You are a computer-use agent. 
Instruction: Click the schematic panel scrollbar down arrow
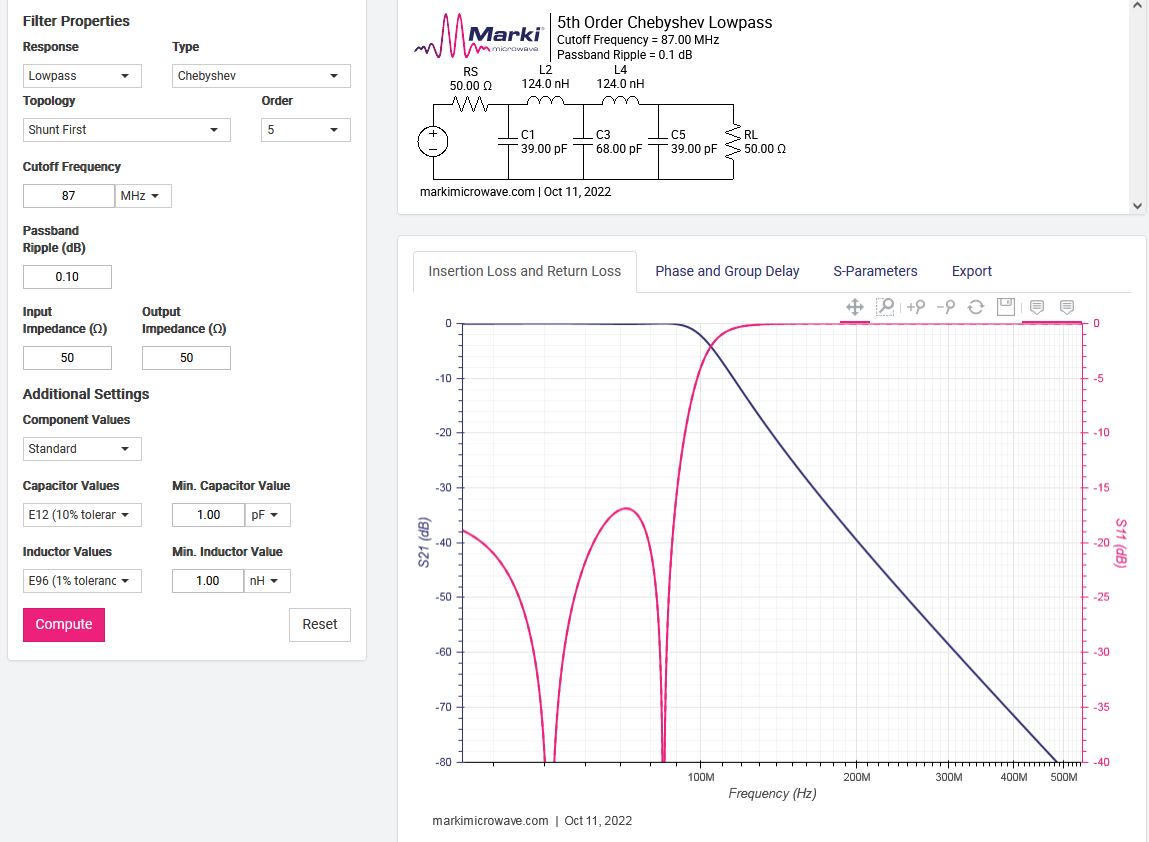[1137, 206]
